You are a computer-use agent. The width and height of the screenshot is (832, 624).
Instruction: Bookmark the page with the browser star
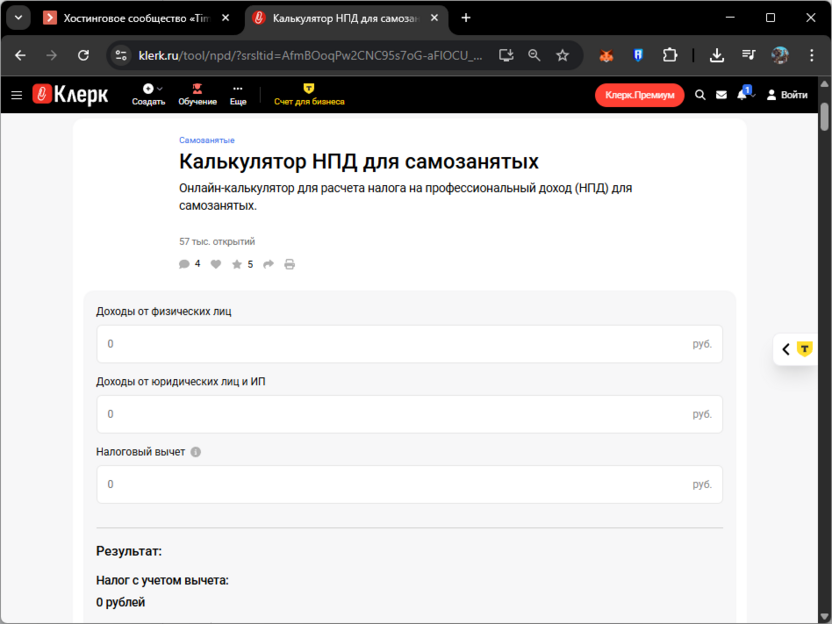point(560,56)
